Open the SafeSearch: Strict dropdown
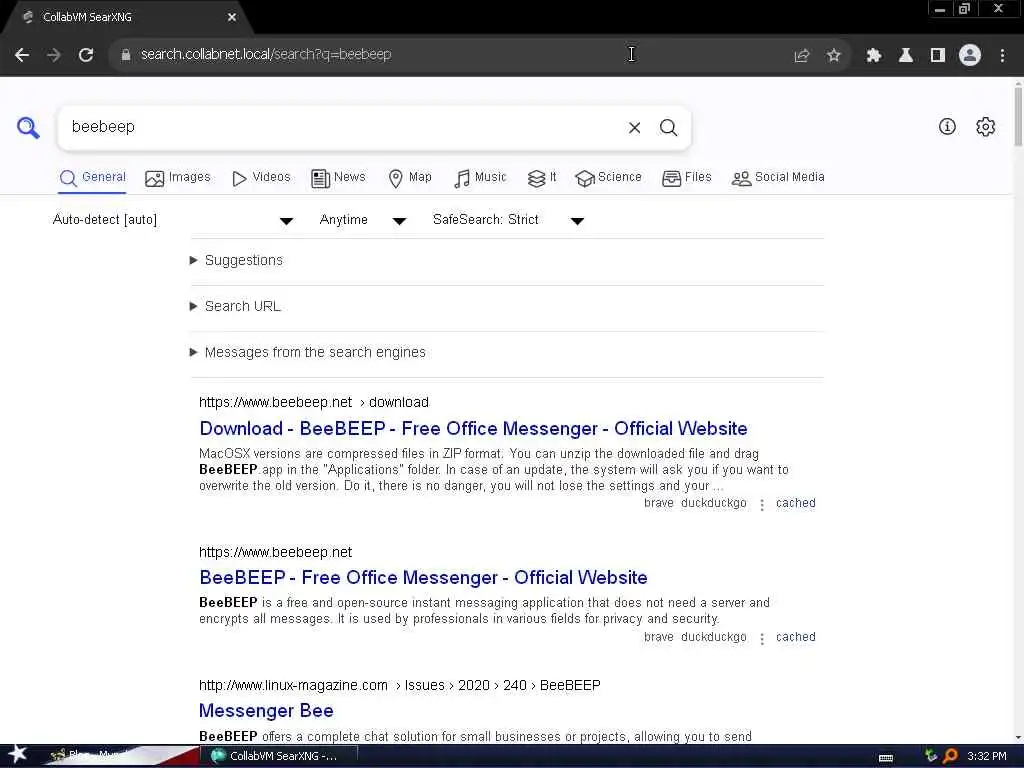 [x=507, y=220]
